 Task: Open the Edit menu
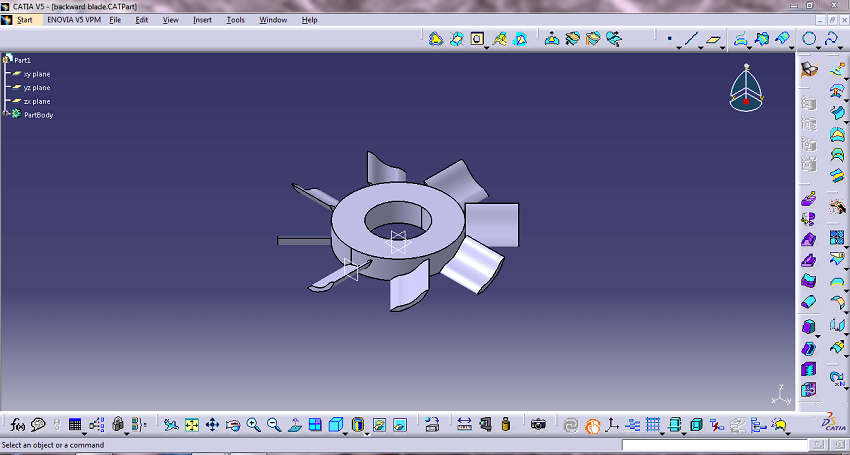141,20
